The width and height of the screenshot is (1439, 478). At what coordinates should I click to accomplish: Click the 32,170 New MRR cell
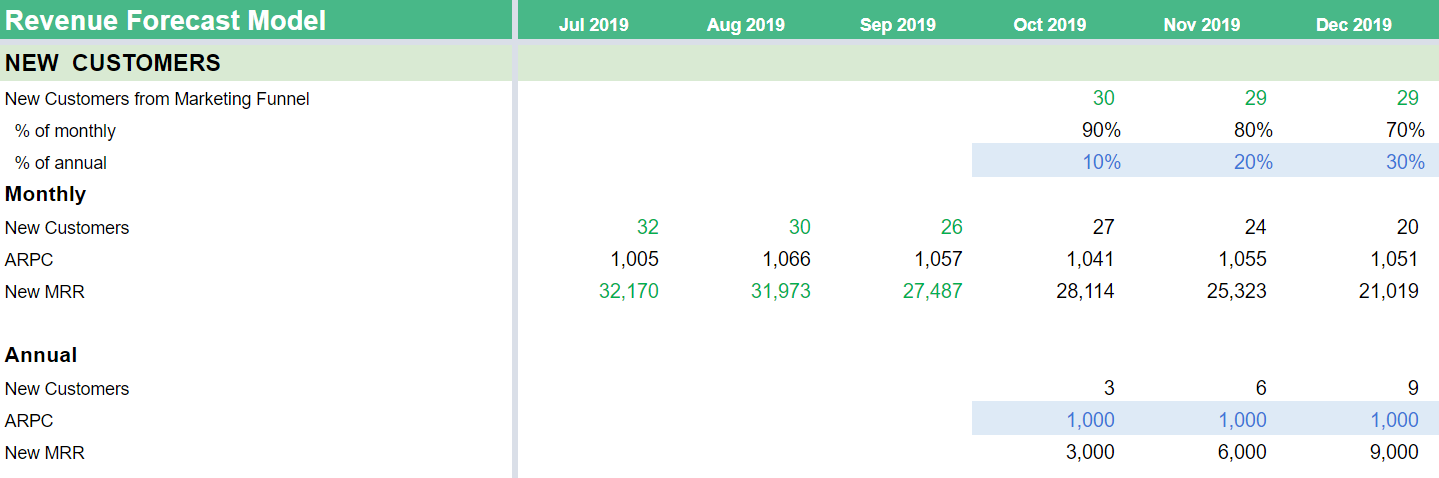[628, 292]
